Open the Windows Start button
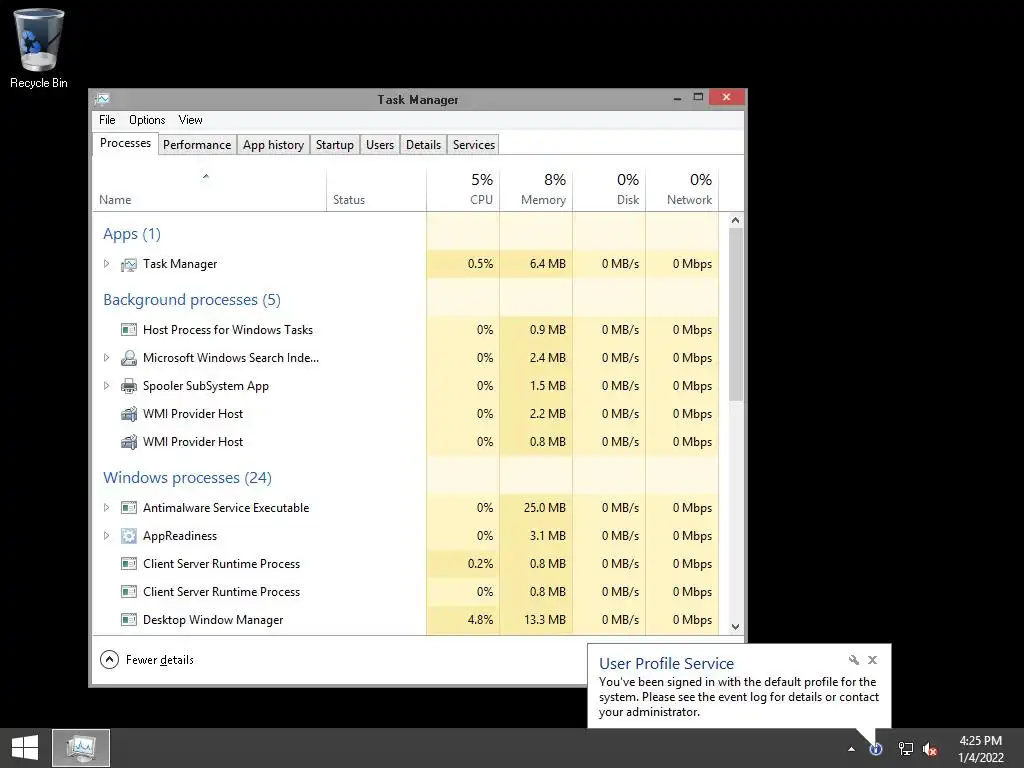This screenshot has width=1024, height=768. pos(25,748)
